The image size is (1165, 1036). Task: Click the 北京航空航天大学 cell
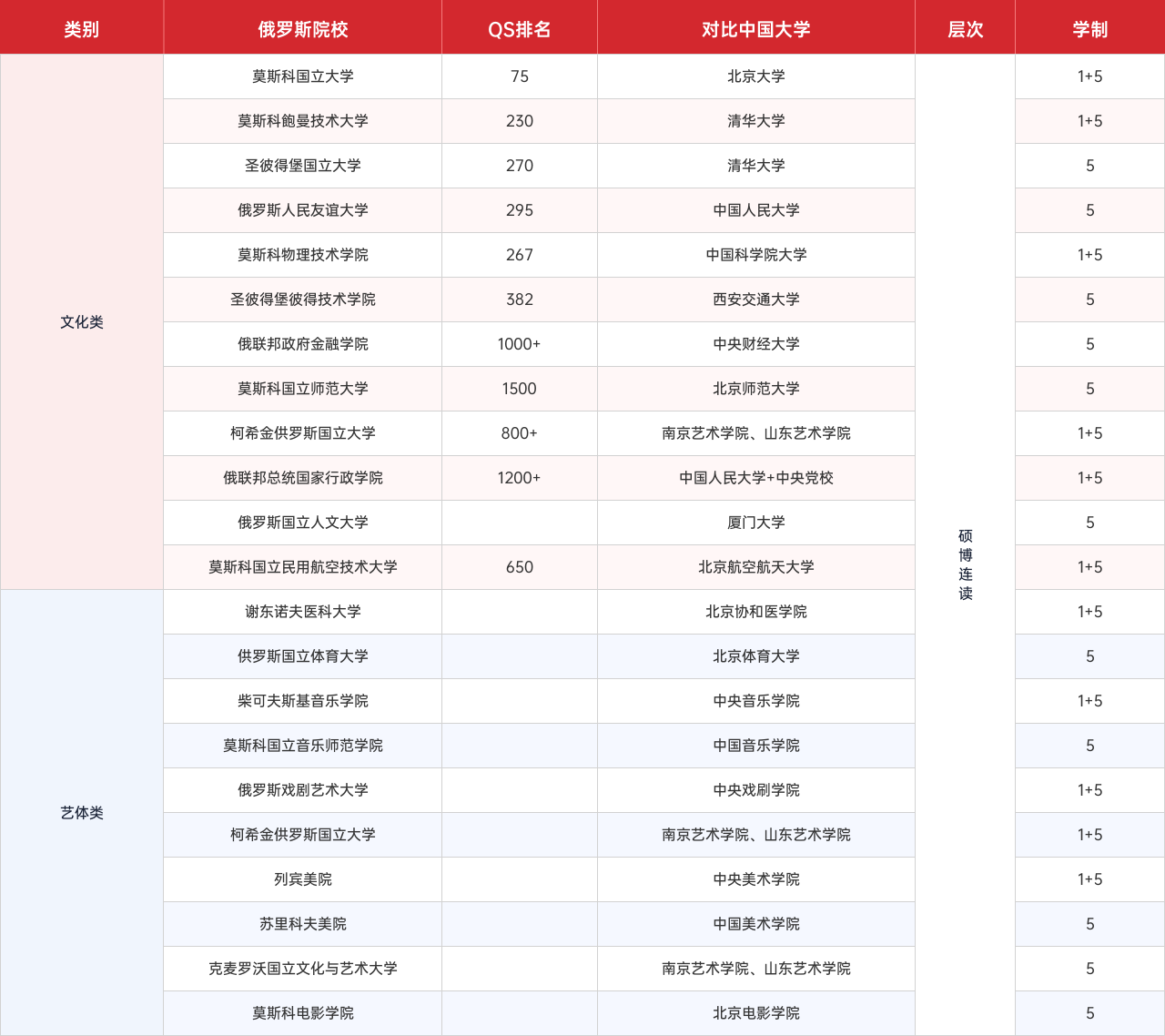coord(756,567)
